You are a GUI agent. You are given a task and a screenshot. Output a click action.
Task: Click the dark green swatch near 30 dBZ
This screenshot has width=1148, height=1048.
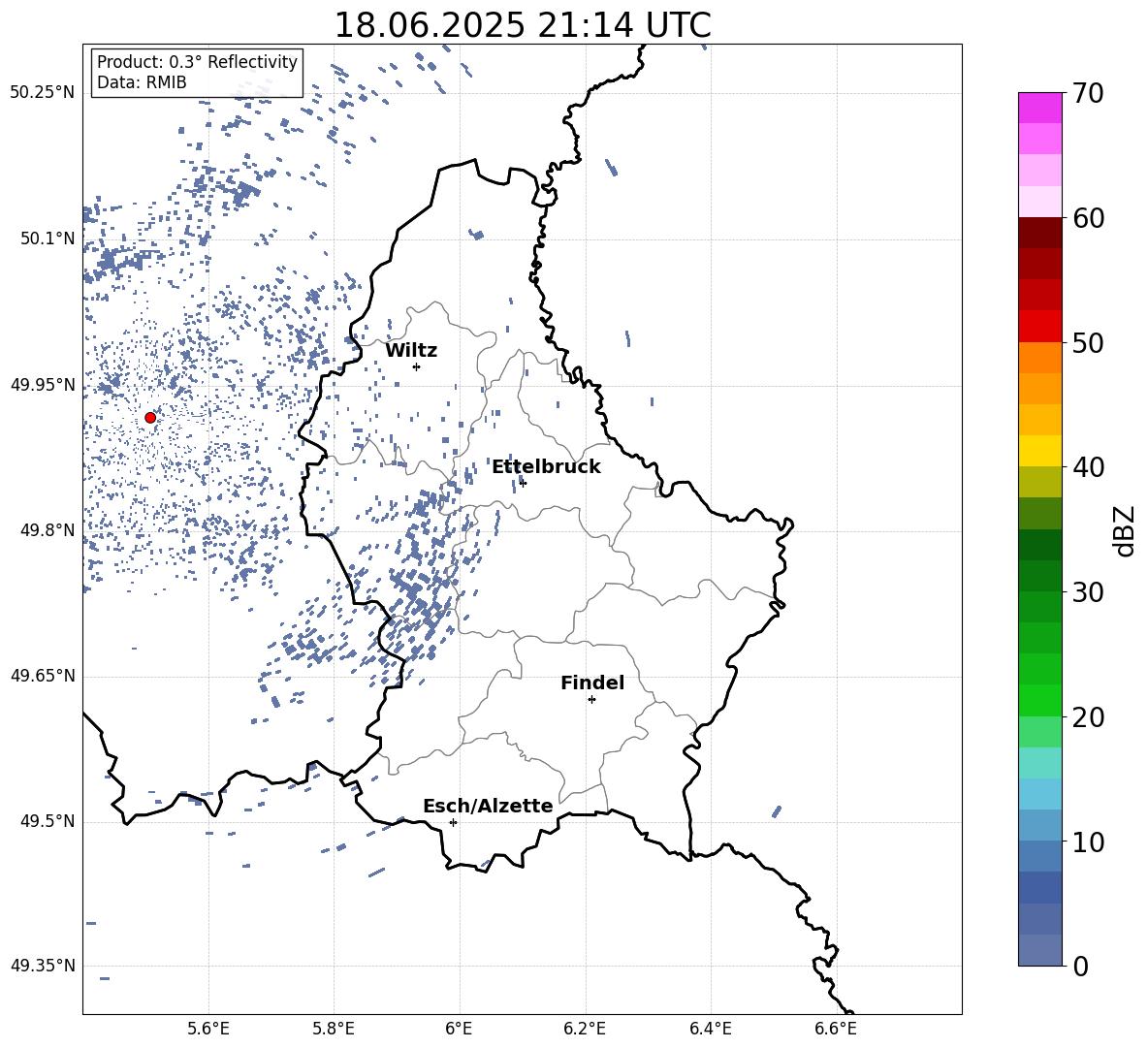click(x=1039, y=576)
